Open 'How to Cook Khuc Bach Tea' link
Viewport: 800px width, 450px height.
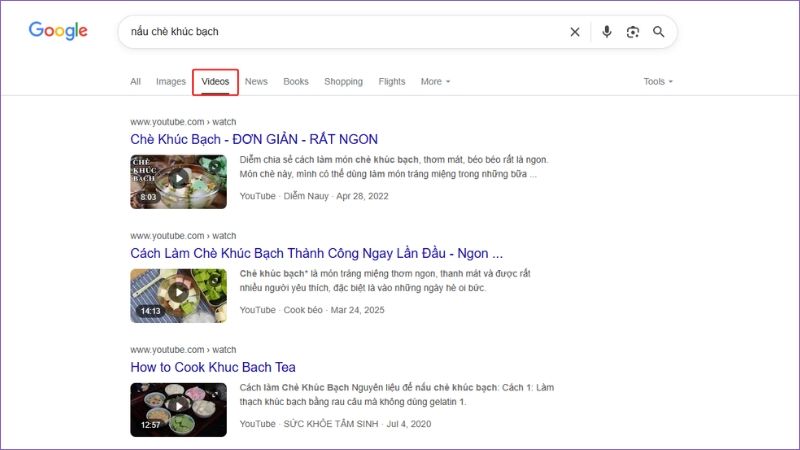(213, 367)
